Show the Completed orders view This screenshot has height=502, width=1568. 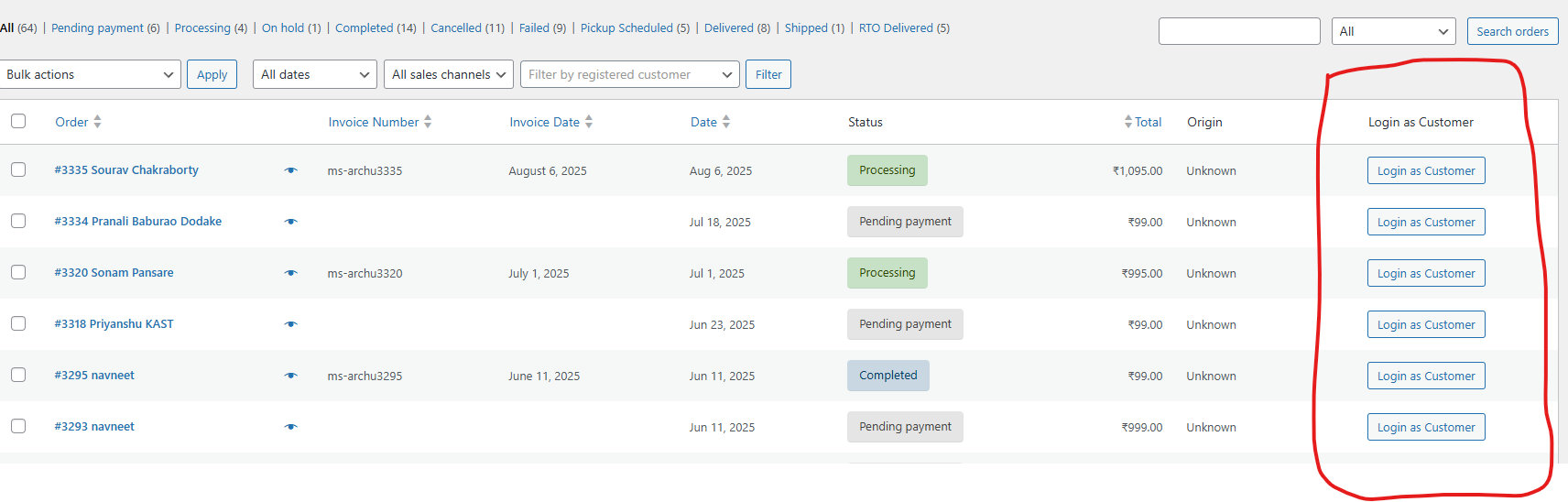point(364,28)
